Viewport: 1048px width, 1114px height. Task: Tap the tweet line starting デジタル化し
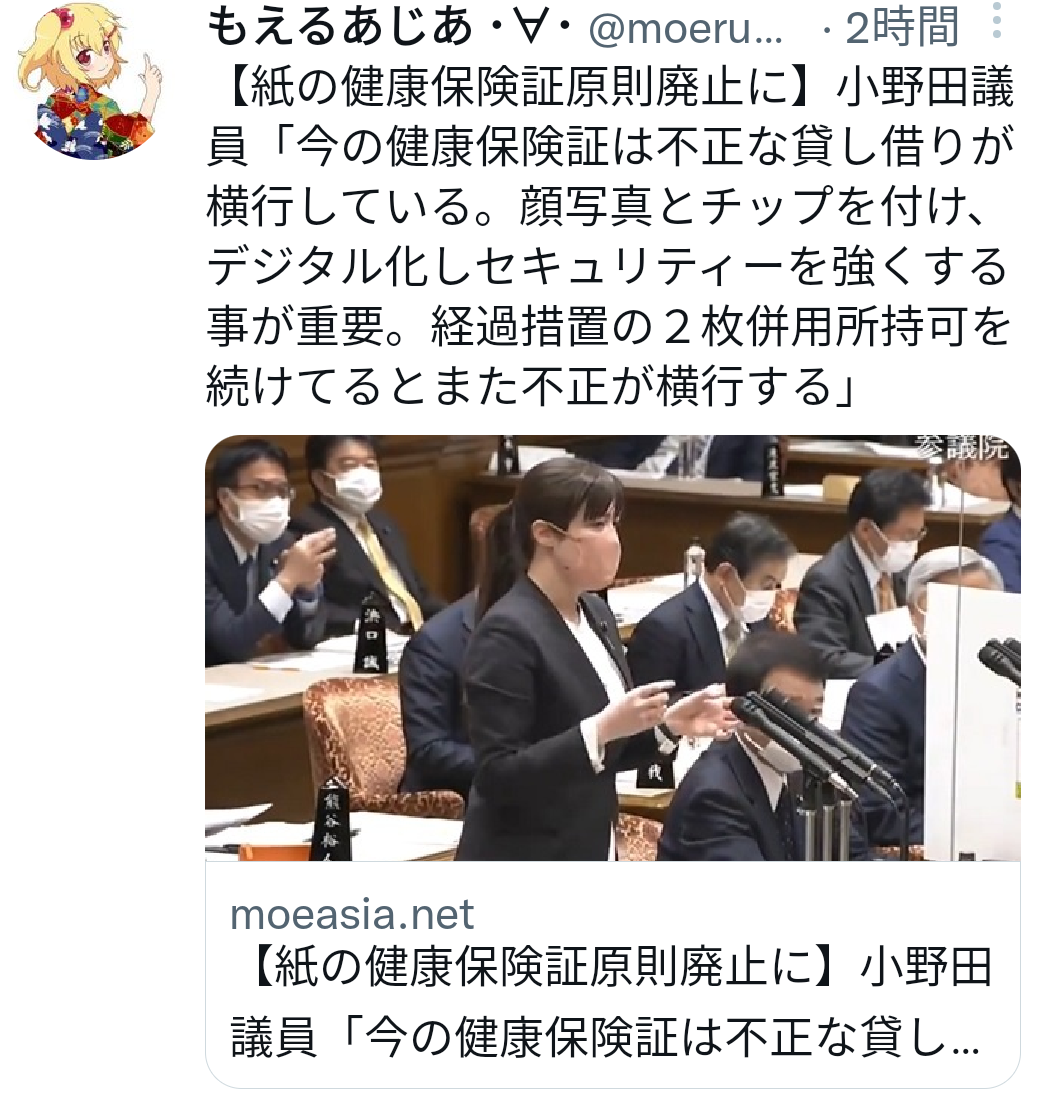click(x=607, y=266)
